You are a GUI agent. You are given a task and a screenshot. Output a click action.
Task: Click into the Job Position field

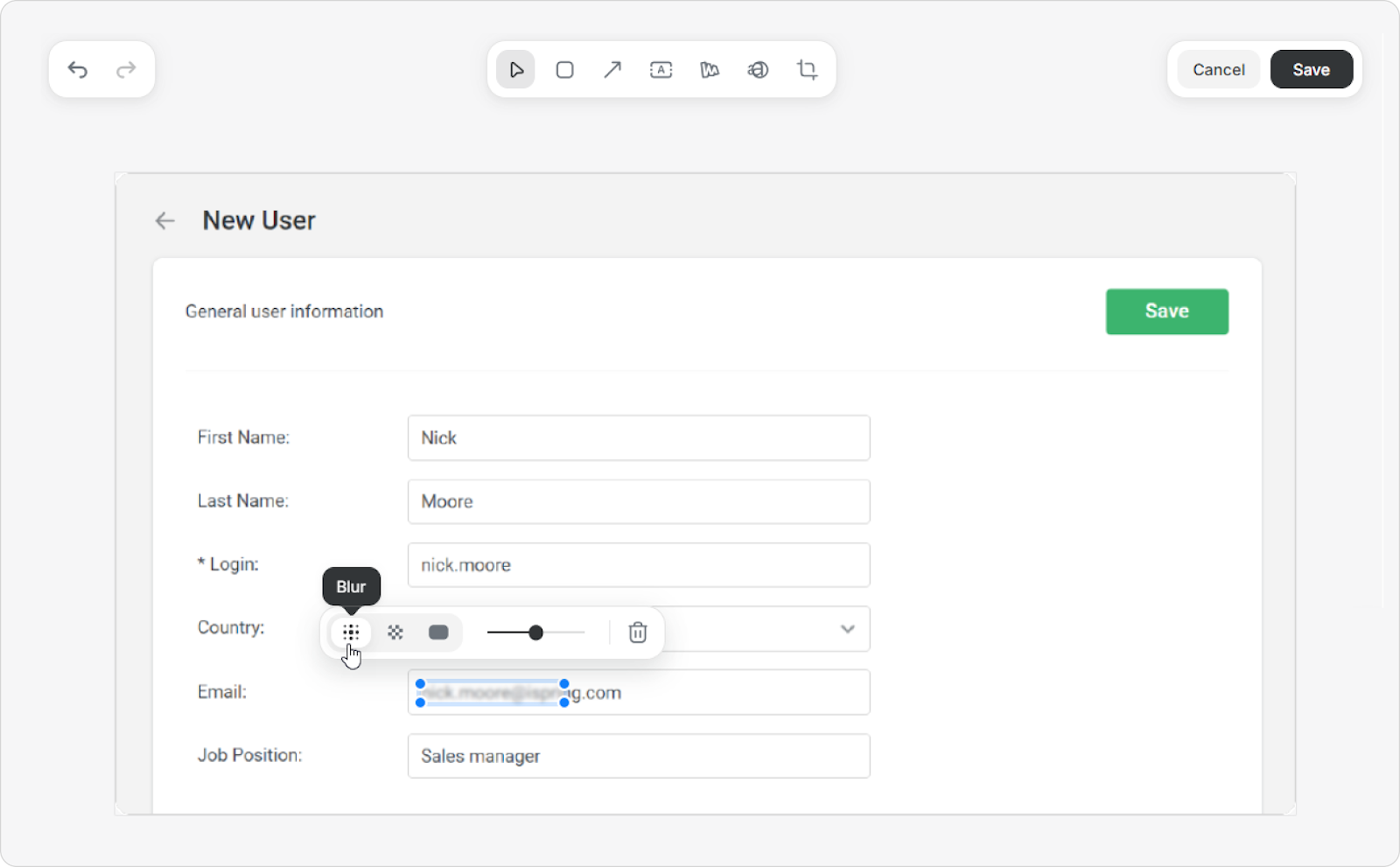click(639, 756)
